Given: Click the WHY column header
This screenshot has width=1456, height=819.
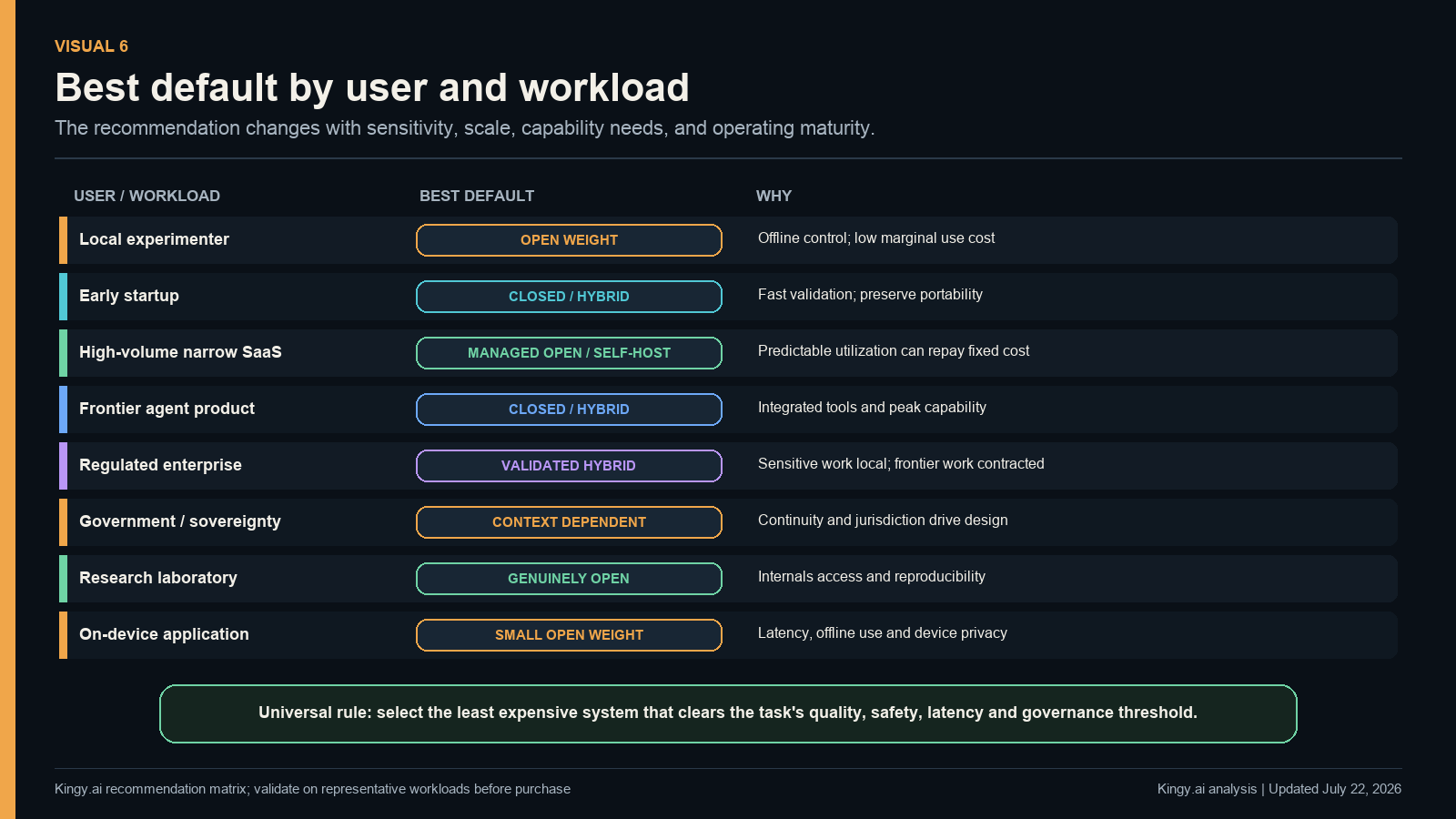Looking at the screenshot, I should tap(773, 196).
